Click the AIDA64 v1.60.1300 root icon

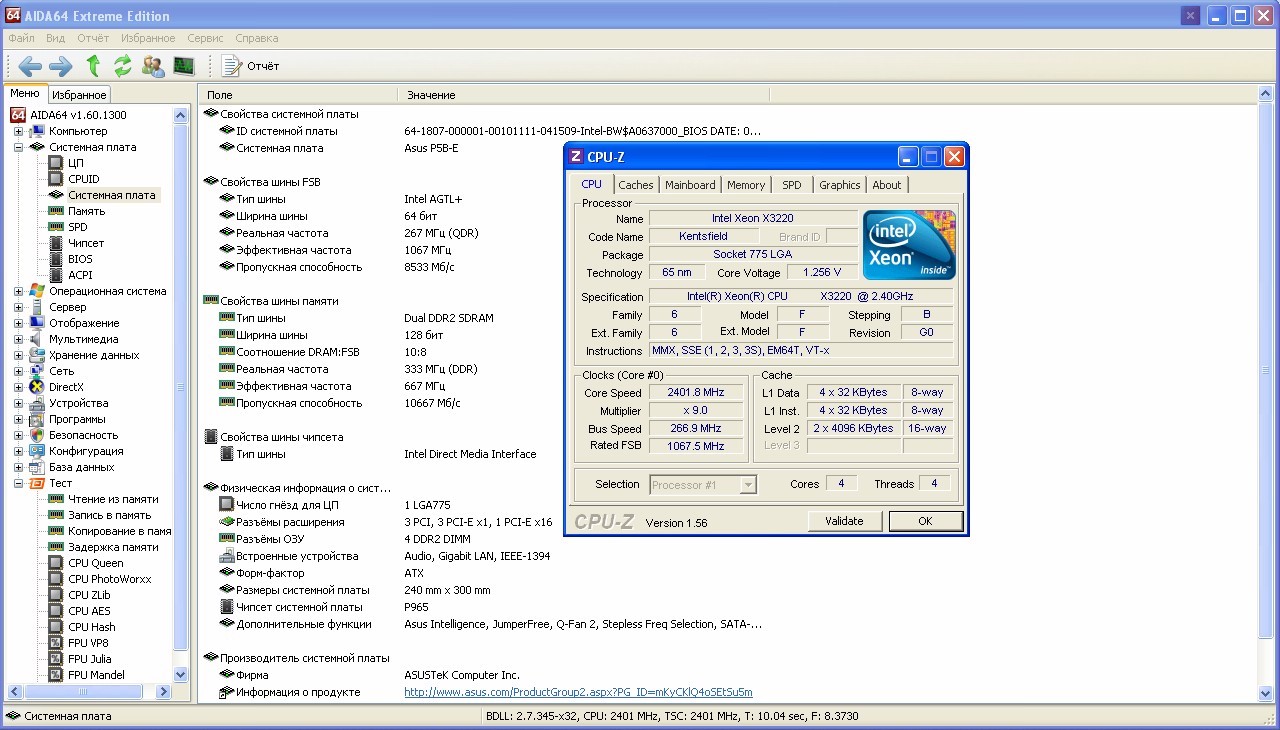click(18, 115)
